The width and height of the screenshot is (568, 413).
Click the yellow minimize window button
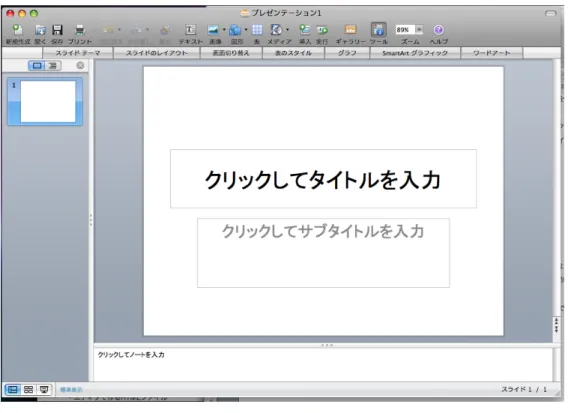pos(22,13)
